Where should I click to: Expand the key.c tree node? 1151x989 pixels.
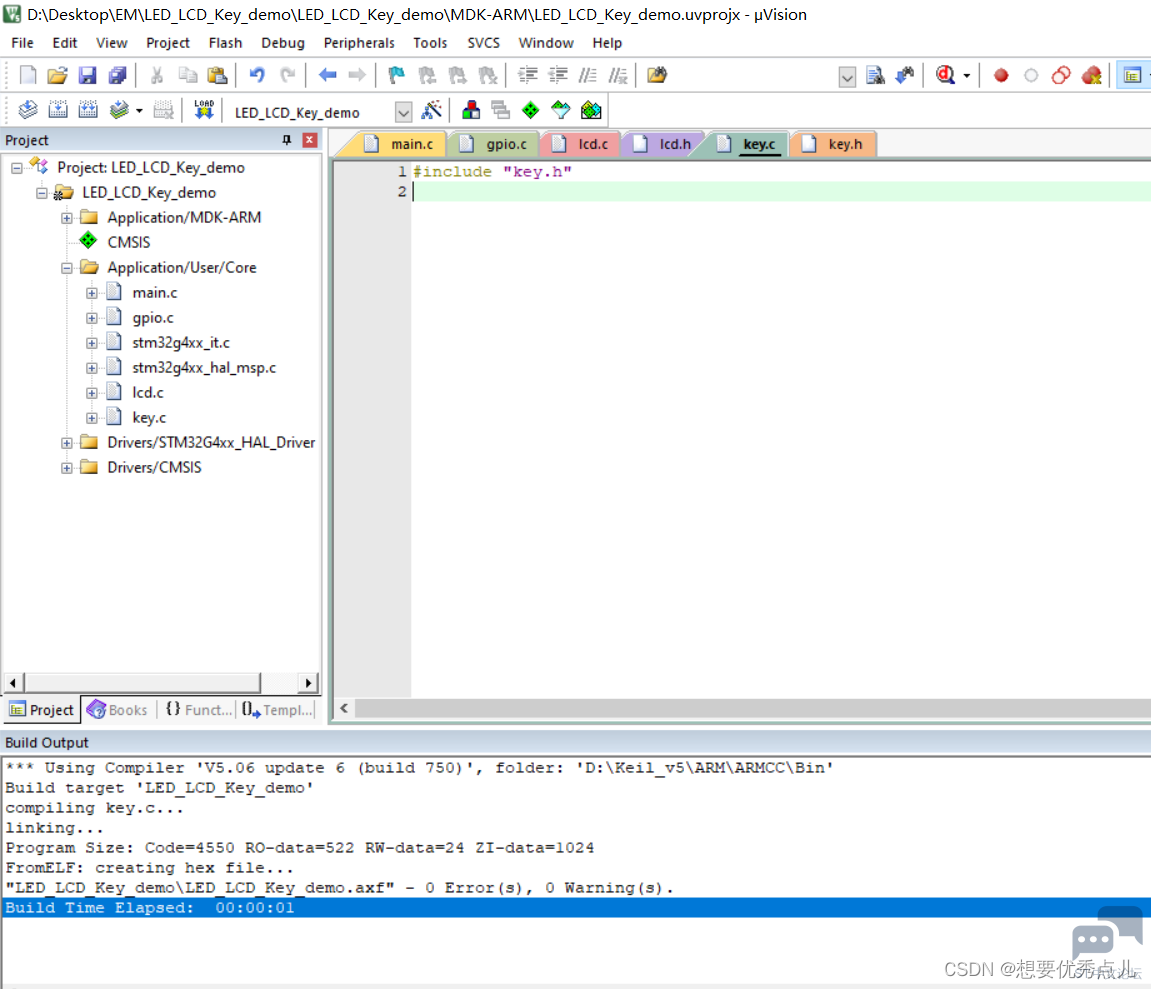pyautogui.click(x=92, y=418)
